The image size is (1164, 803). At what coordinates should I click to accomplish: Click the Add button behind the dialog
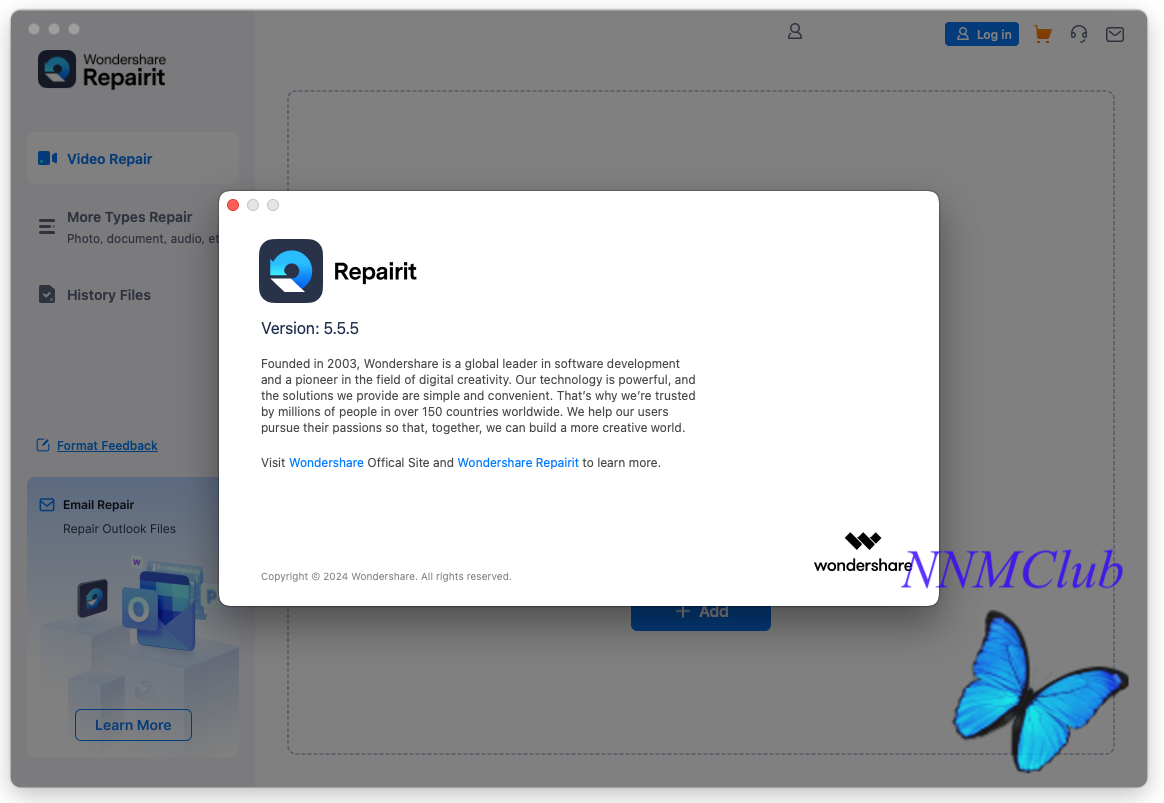click(701, 616)
